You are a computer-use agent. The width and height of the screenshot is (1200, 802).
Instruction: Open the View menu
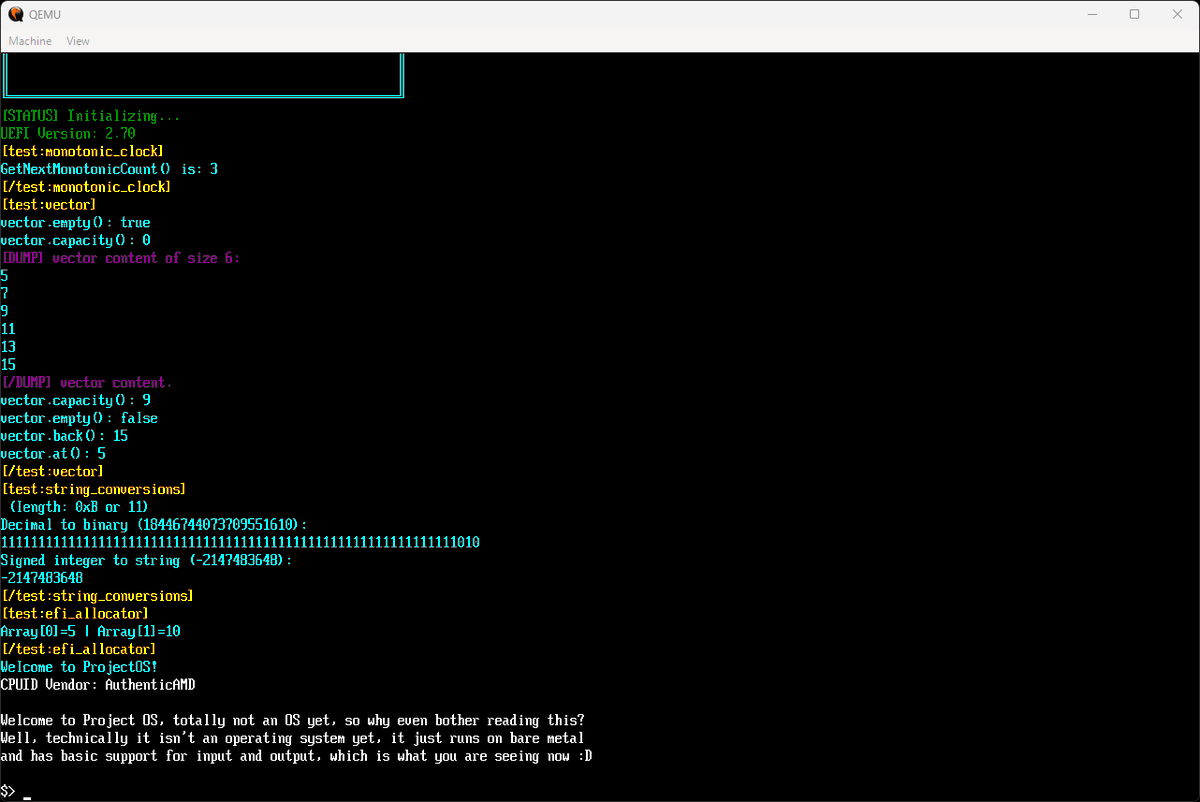point(78,41)
